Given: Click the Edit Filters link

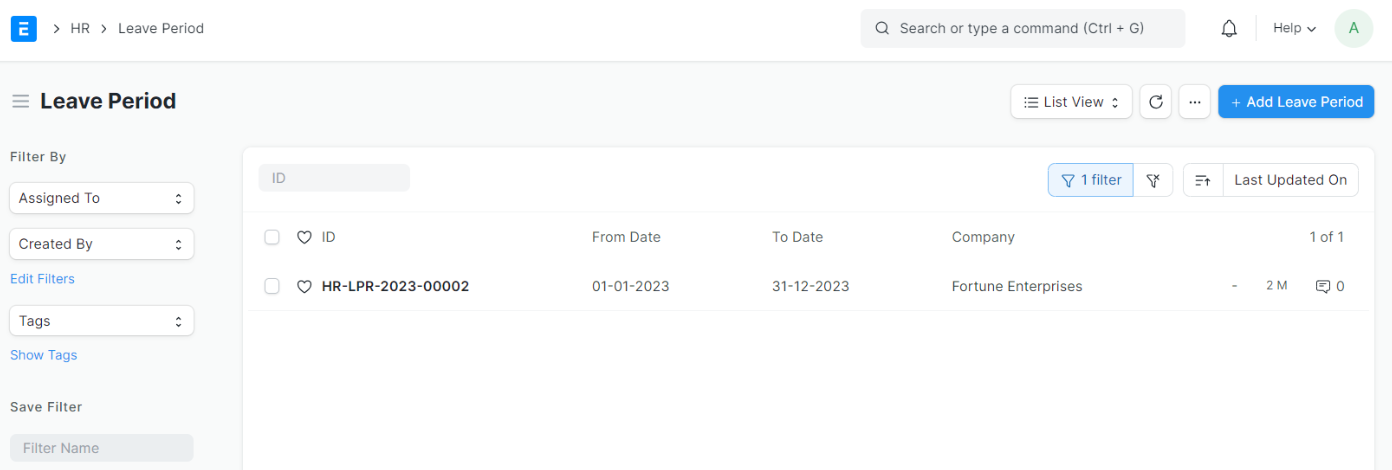Looking at the screenshot, I should pyautogui.click(x=42, y=279).
